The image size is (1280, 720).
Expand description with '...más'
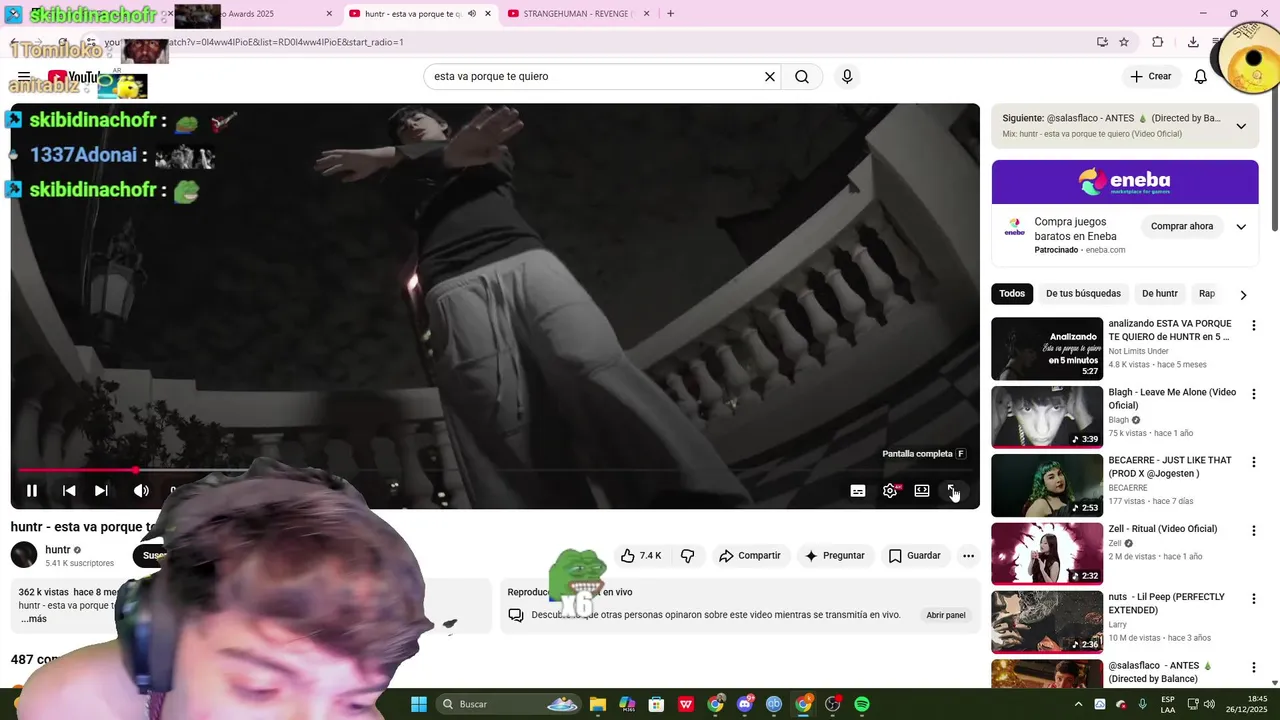point(33,619)
